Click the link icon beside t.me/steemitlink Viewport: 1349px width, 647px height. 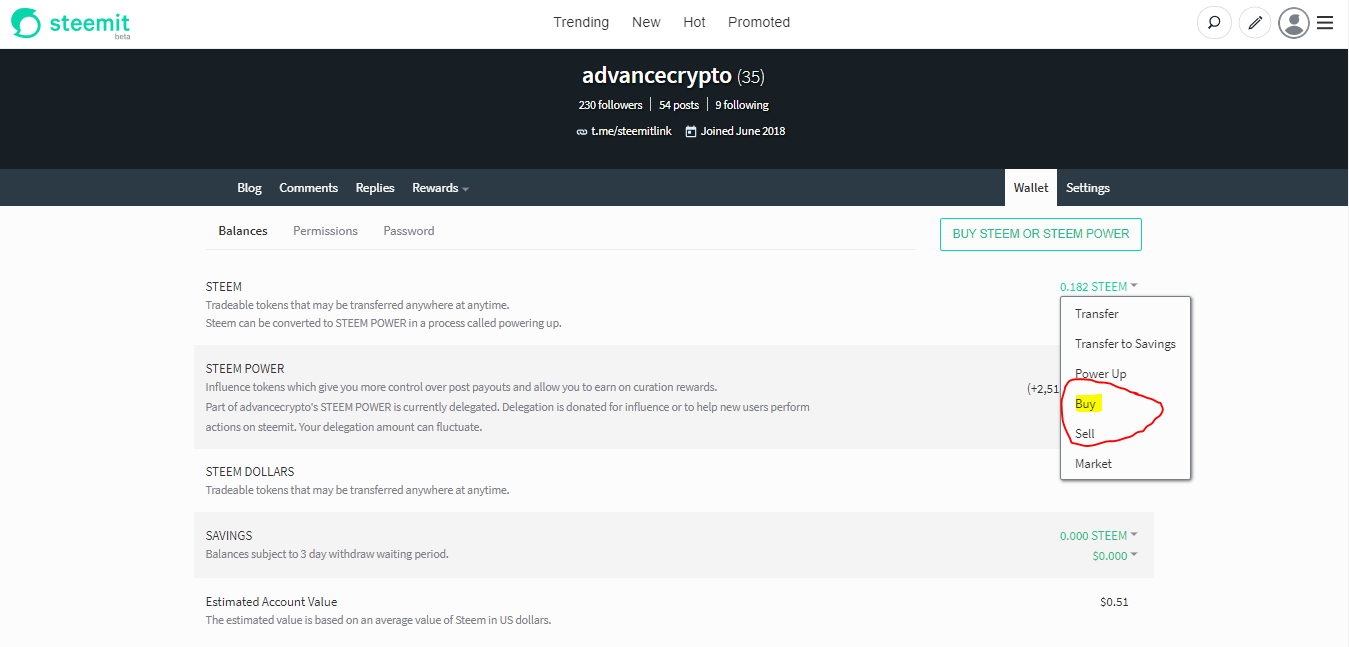pyautogui.click(x=582, y=131)
